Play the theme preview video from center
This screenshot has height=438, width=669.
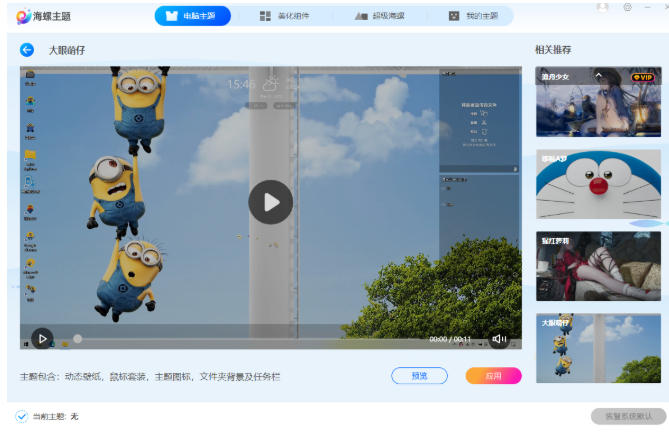pos(270,202)
